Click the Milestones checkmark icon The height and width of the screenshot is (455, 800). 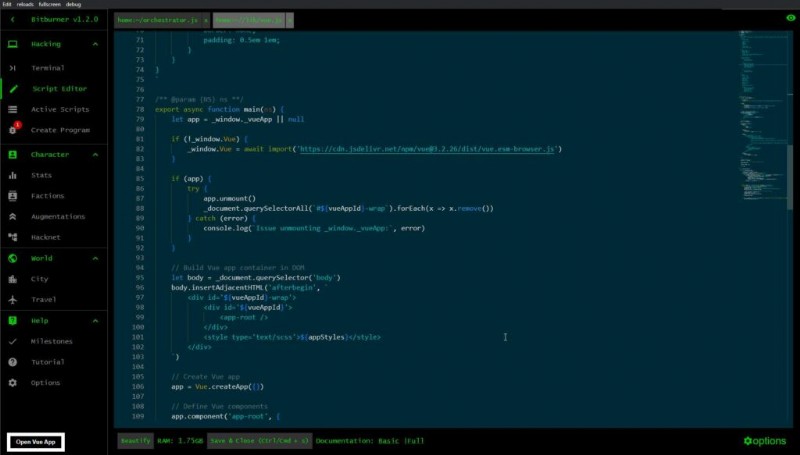pos(13,341)
